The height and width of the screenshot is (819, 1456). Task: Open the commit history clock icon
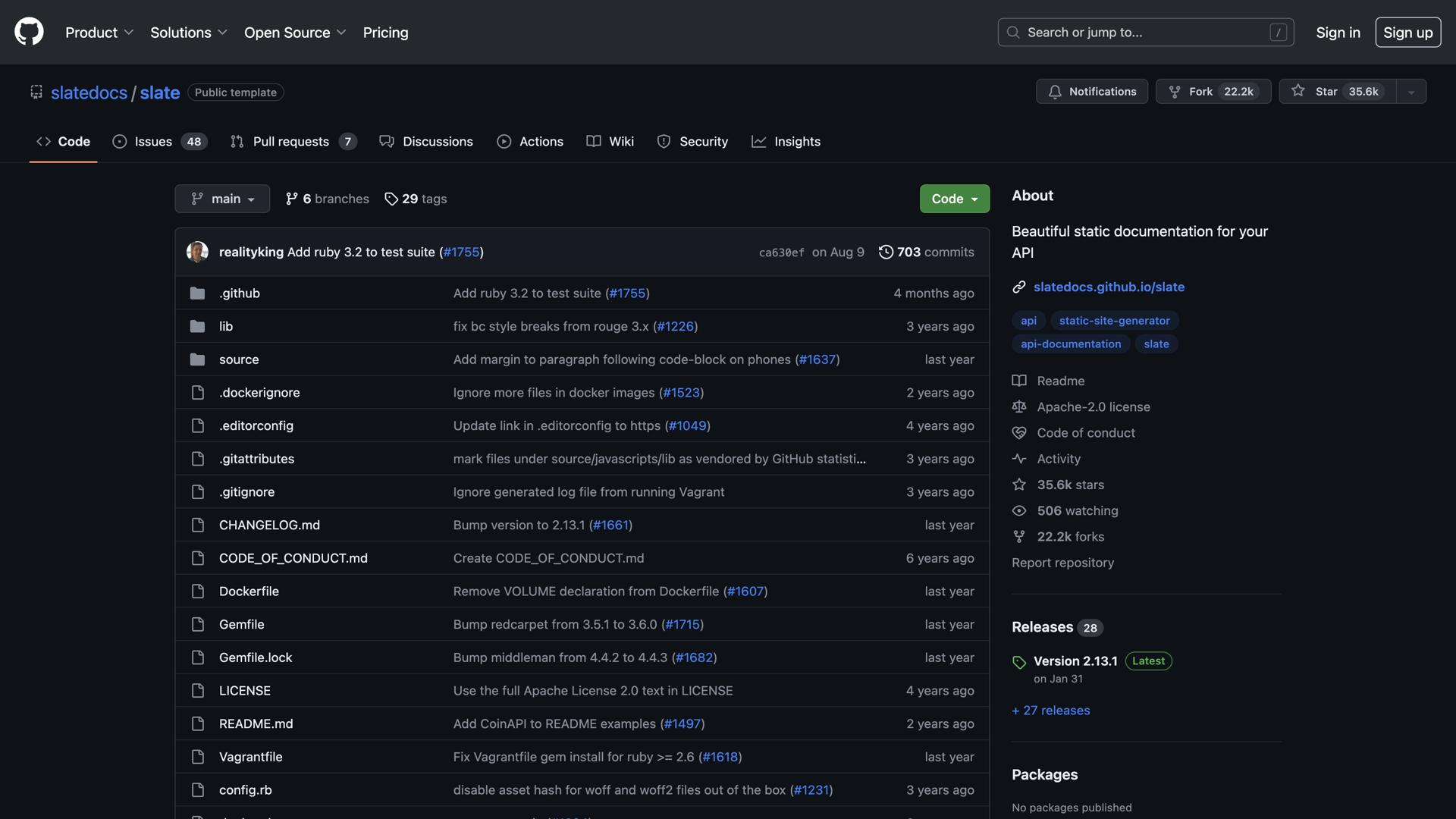pyautogui.click(x=886, y=252)
